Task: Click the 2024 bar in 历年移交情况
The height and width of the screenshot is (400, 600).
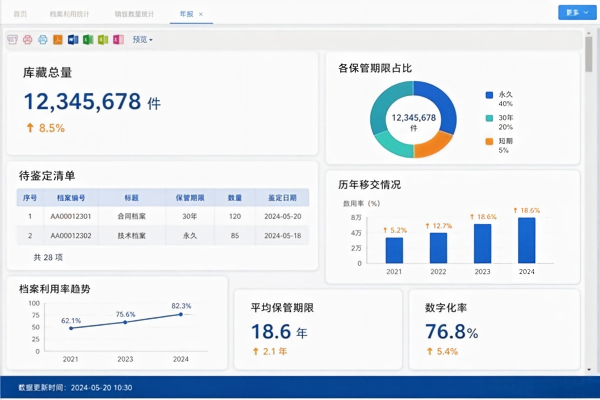Action: coord(527,240)
